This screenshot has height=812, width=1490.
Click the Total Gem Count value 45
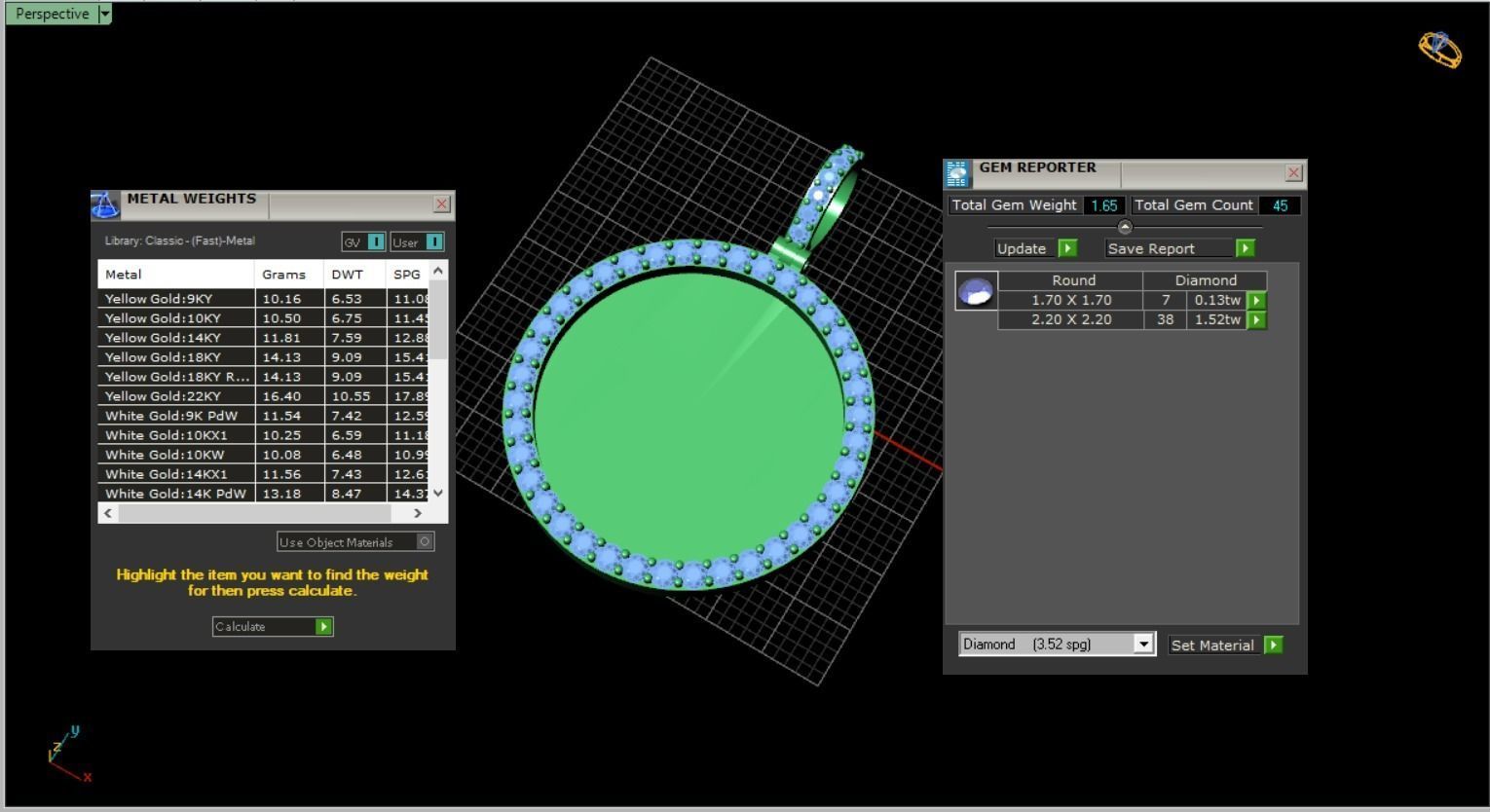point(1280,205)
